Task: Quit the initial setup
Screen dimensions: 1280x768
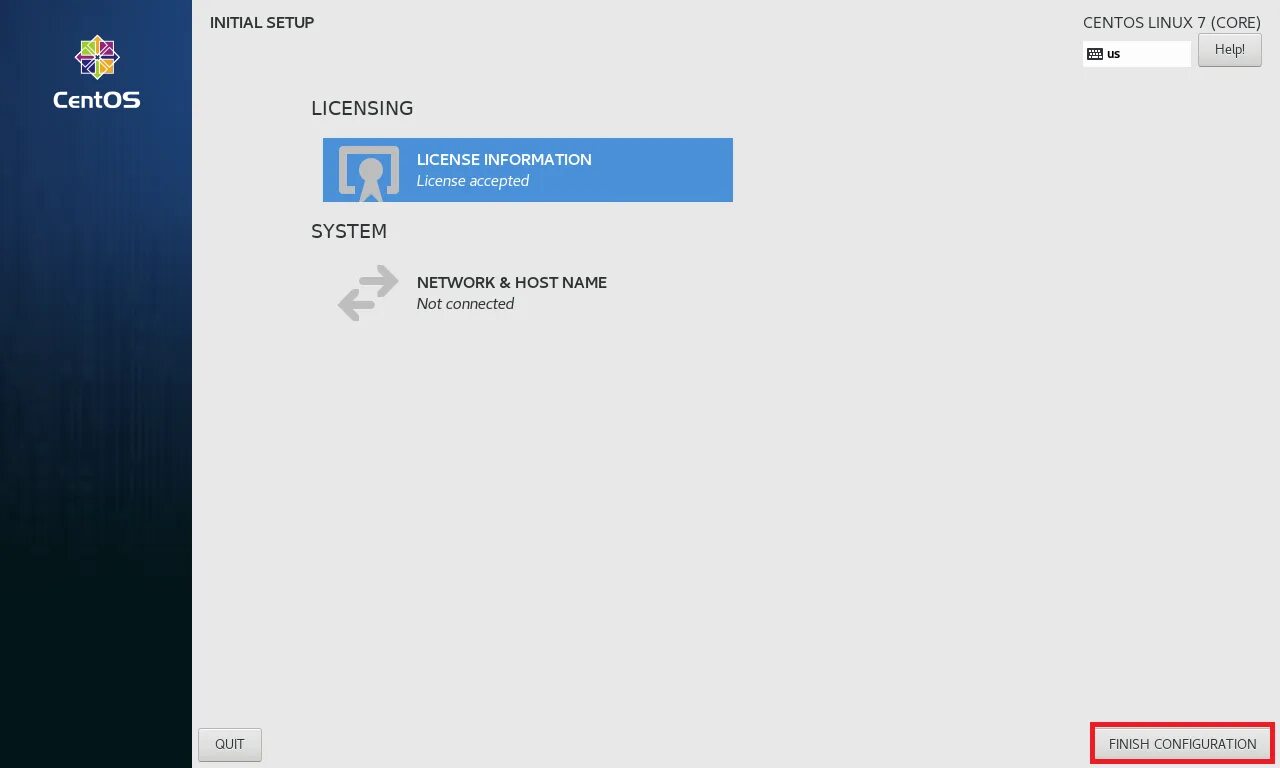Action: [230, 744]
